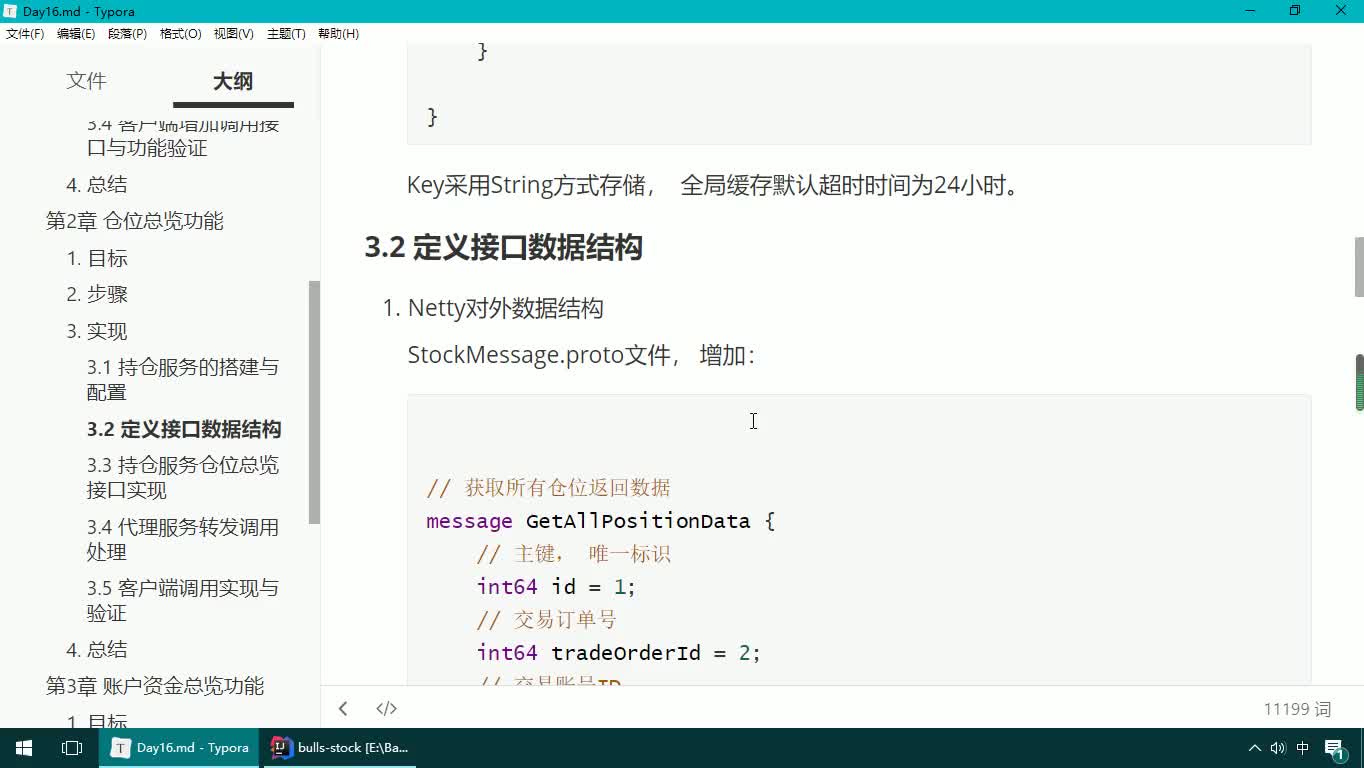
Task: Open volume control in system tray
Action: pos(1278,748)
